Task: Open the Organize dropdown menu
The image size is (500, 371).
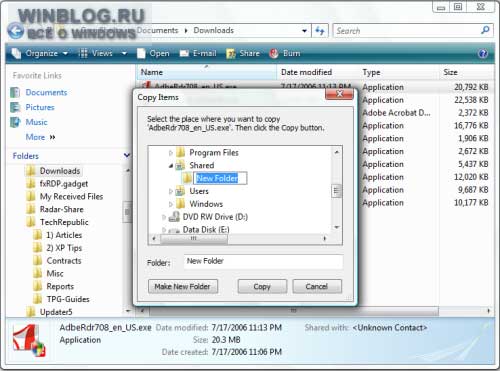Action: point(40,53)
